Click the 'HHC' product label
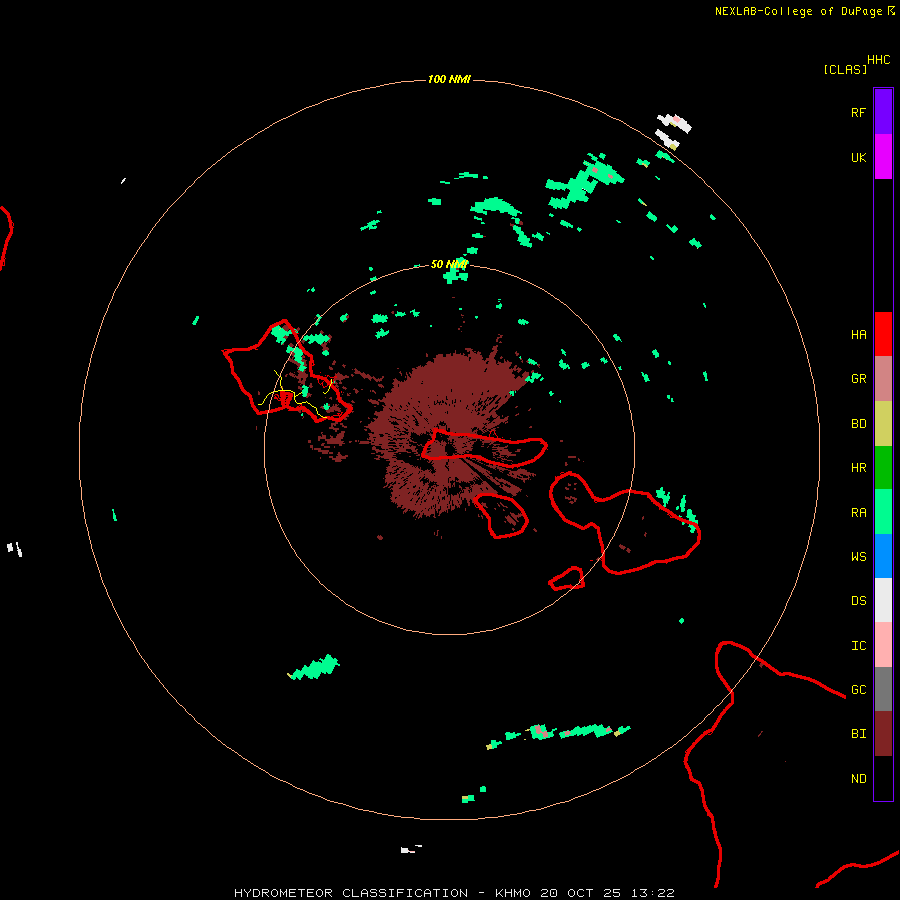The image size is (900, 900). [878, 60]
